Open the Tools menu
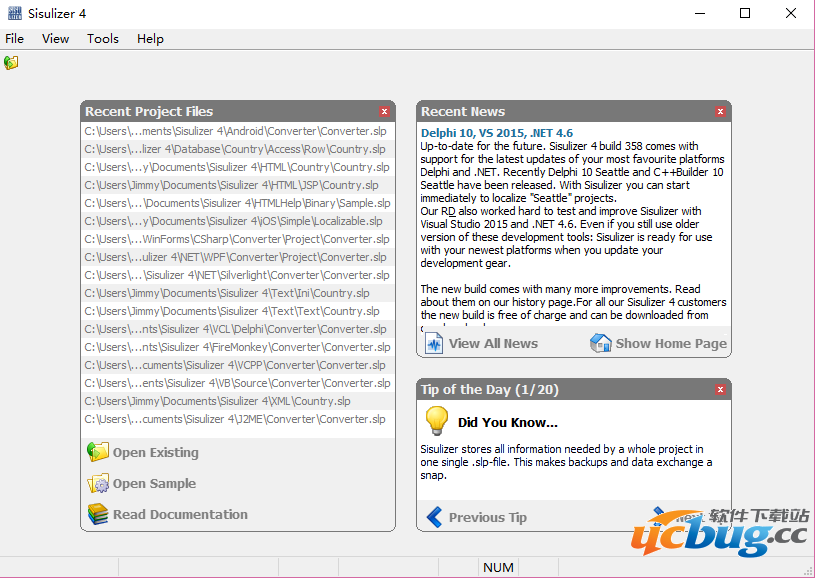The height and width of the screenshot is (578, 815). (x=102, y=39)
